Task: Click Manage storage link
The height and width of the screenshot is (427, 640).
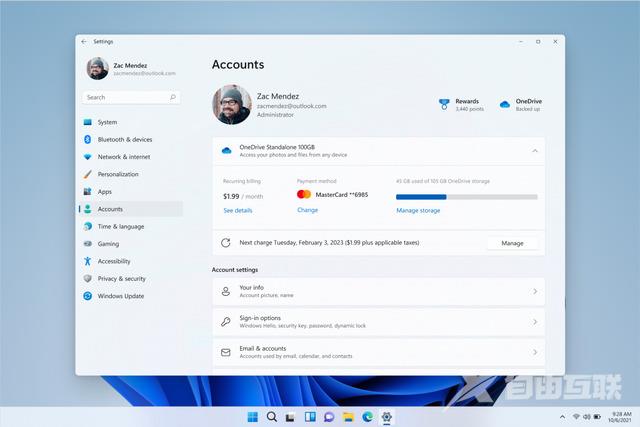Action: [418, 211]
